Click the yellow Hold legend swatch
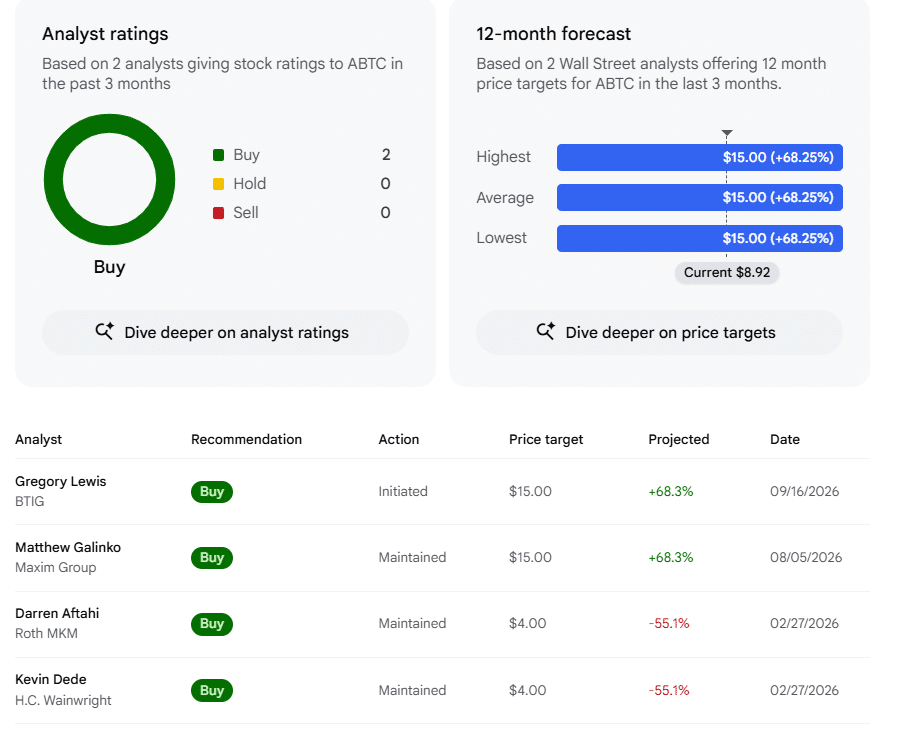Viewport: 901px width, 732px height. [218, 184]
